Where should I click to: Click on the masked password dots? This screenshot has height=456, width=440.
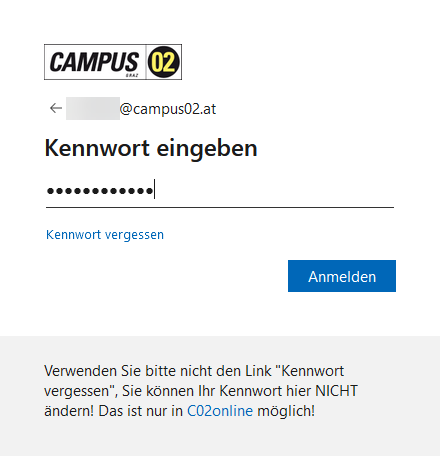[x=100, y=191]
